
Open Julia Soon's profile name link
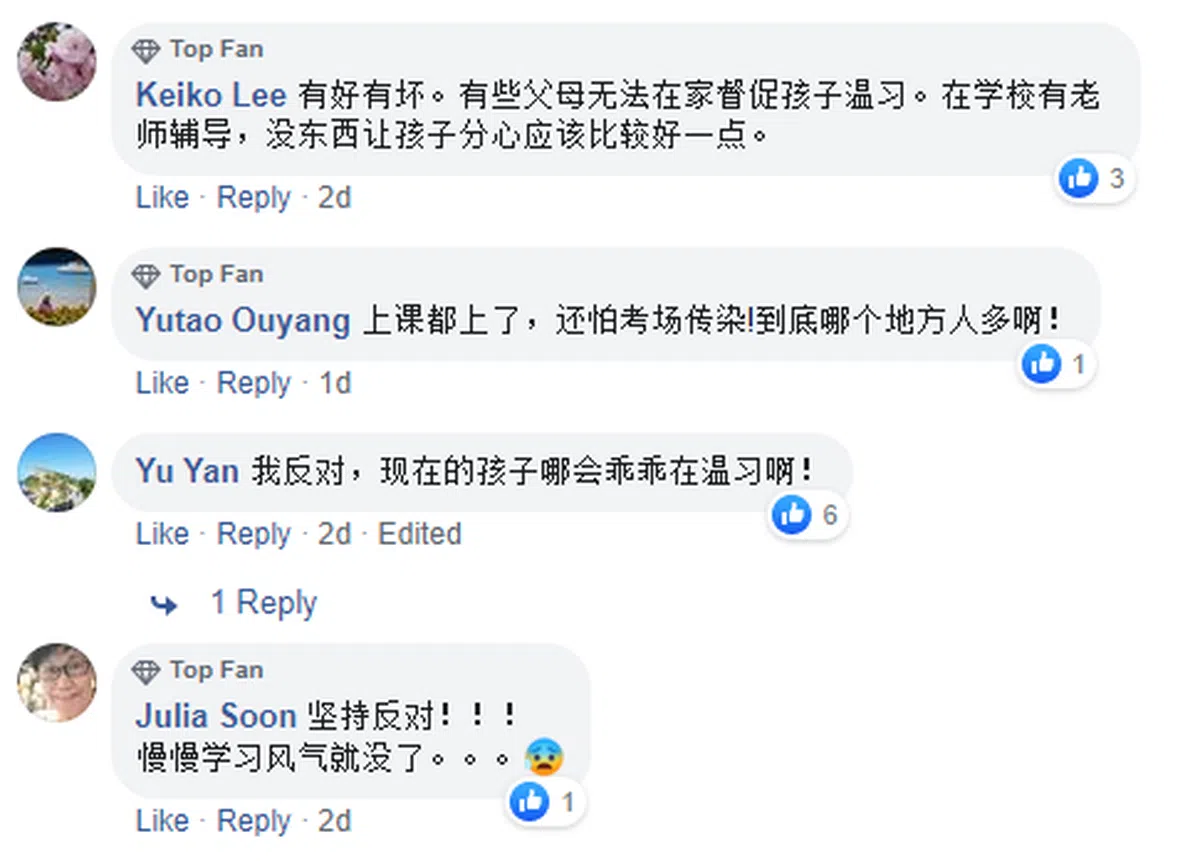click(216, 716)
